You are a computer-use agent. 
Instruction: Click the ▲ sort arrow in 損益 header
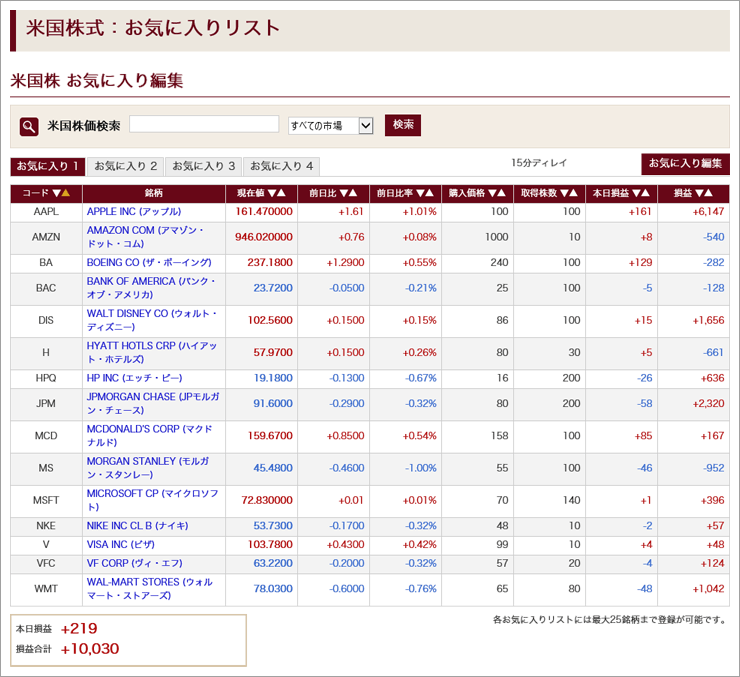(x=708, y=193)
